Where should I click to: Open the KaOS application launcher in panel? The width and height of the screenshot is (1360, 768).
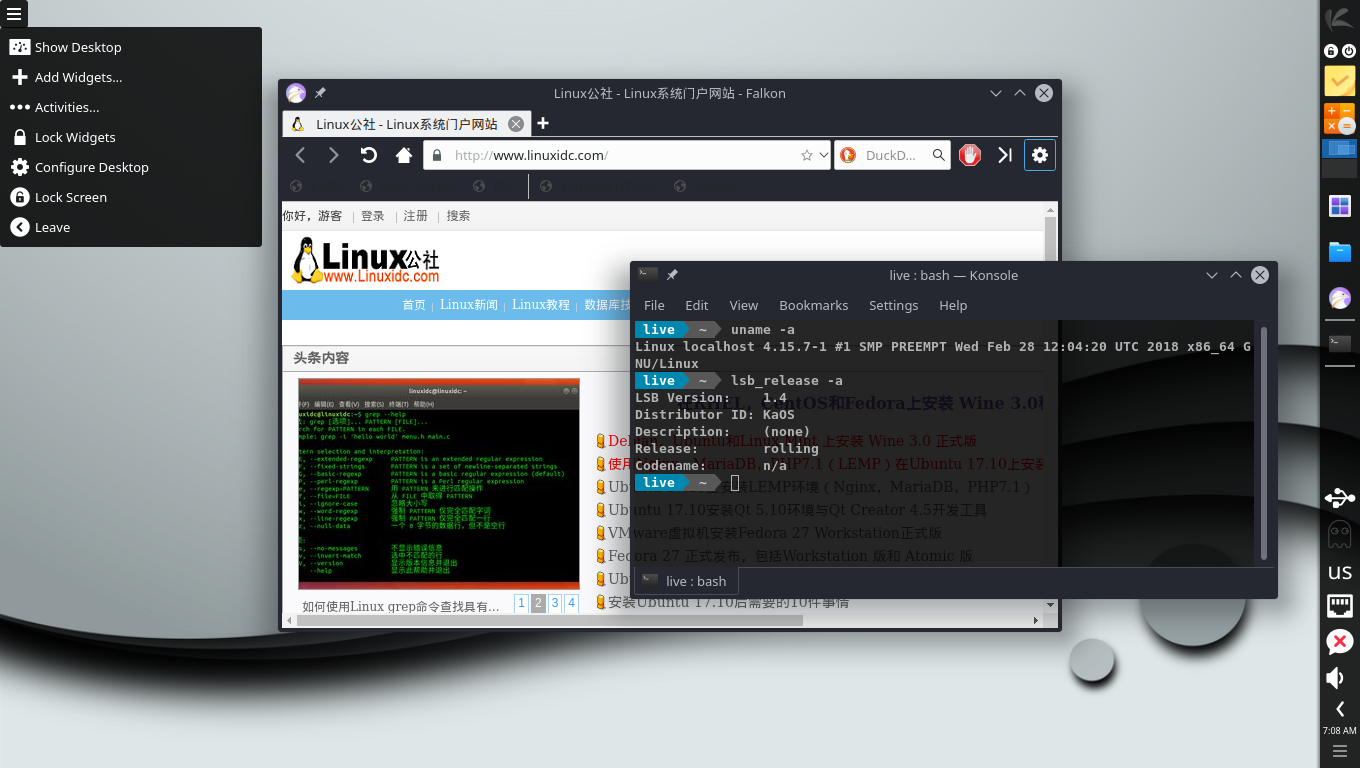coord(1340,18)
